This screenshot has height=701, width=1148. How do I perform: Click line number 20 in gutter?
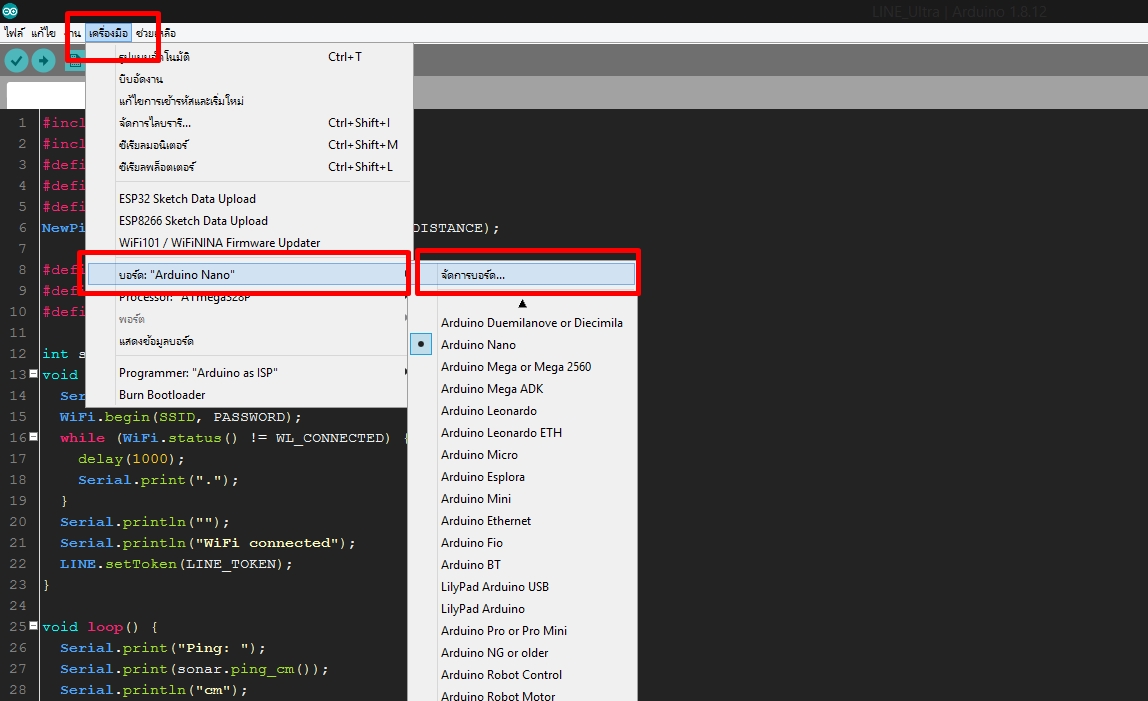pyautogui.click(x=18, y=522)
